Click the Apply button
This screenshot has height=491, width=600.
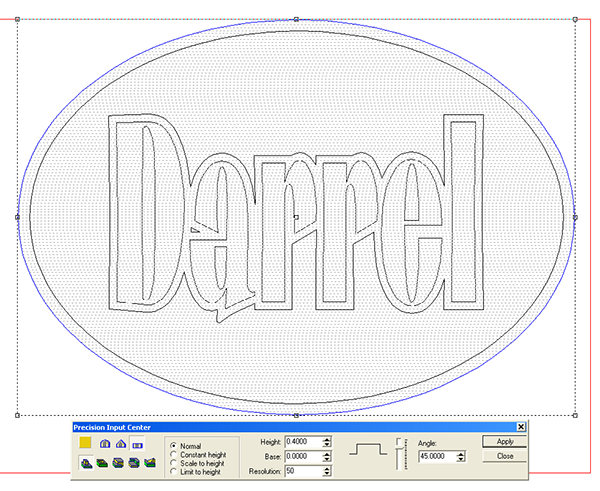point(504,442)
